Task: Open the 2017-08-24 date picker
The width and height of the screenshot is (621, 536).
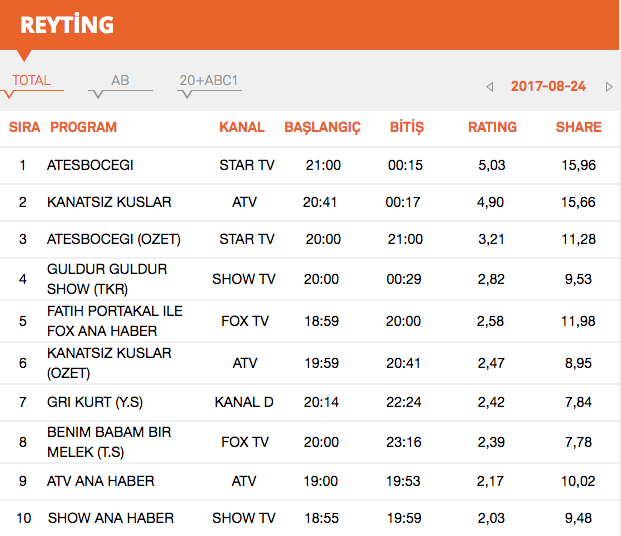Action: tap(548, 87)
